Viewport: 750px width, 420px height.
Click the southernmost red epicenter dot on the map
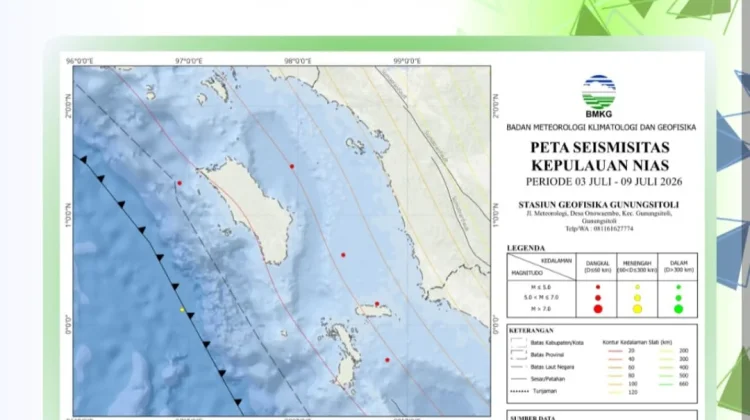point(387,360)
